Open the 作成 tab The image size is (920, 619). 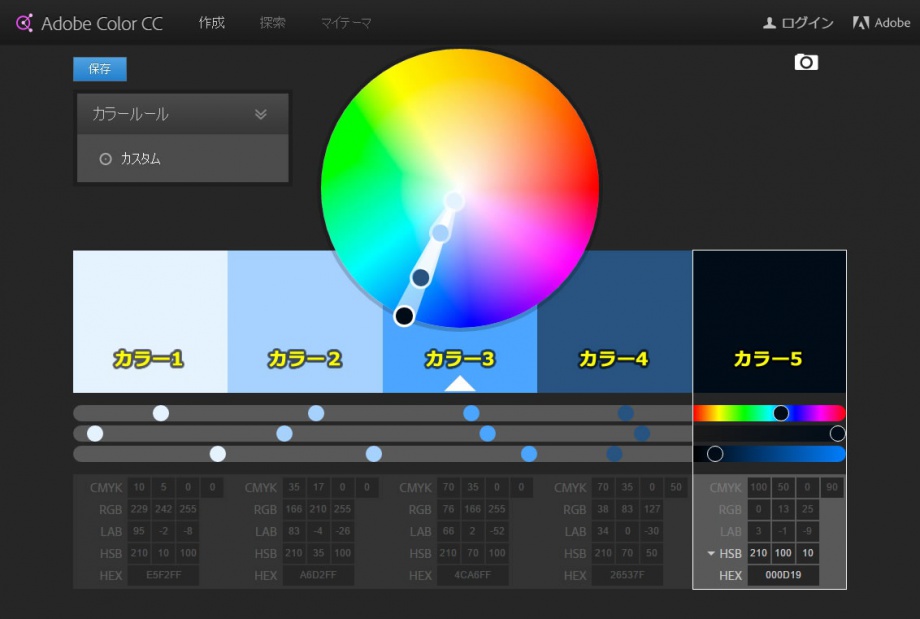pos(212,23)
